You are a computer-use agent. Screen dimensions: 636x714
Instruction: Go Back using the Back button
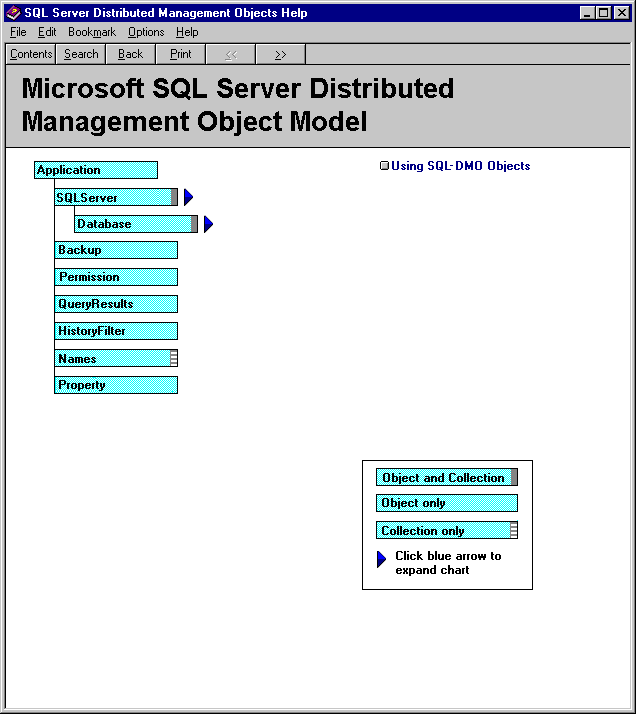pos(131,54)
